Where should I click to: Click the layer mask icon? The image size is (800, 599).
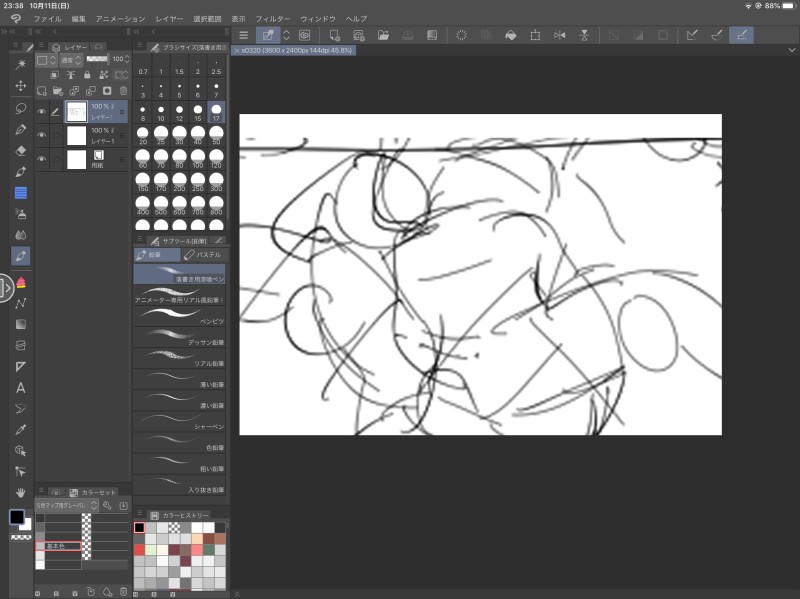[107, 91]
